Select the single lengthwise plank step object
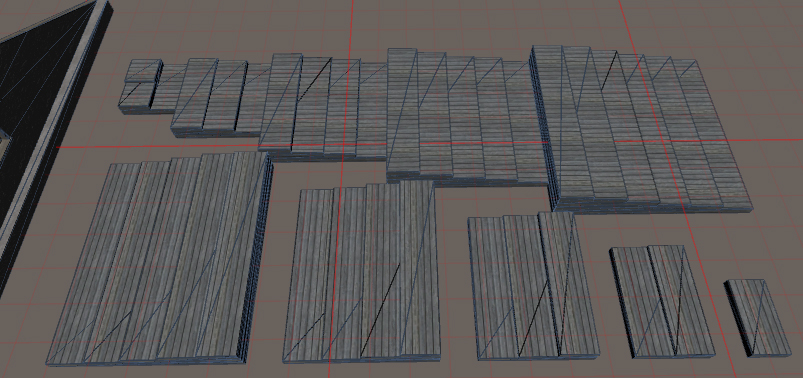803x378 pixels. (x=758, y=318)
